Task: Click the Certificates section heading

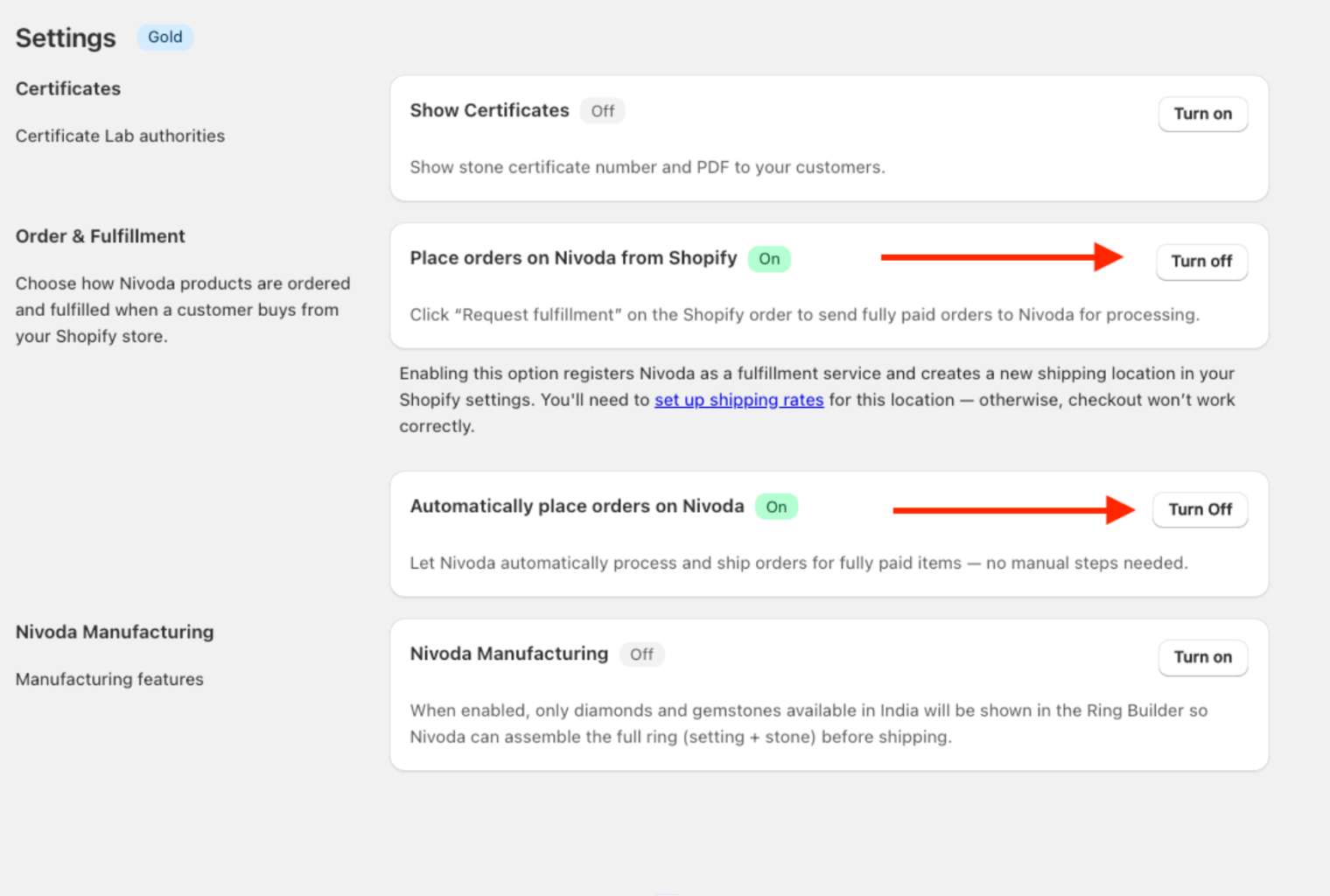Action: 68,88
